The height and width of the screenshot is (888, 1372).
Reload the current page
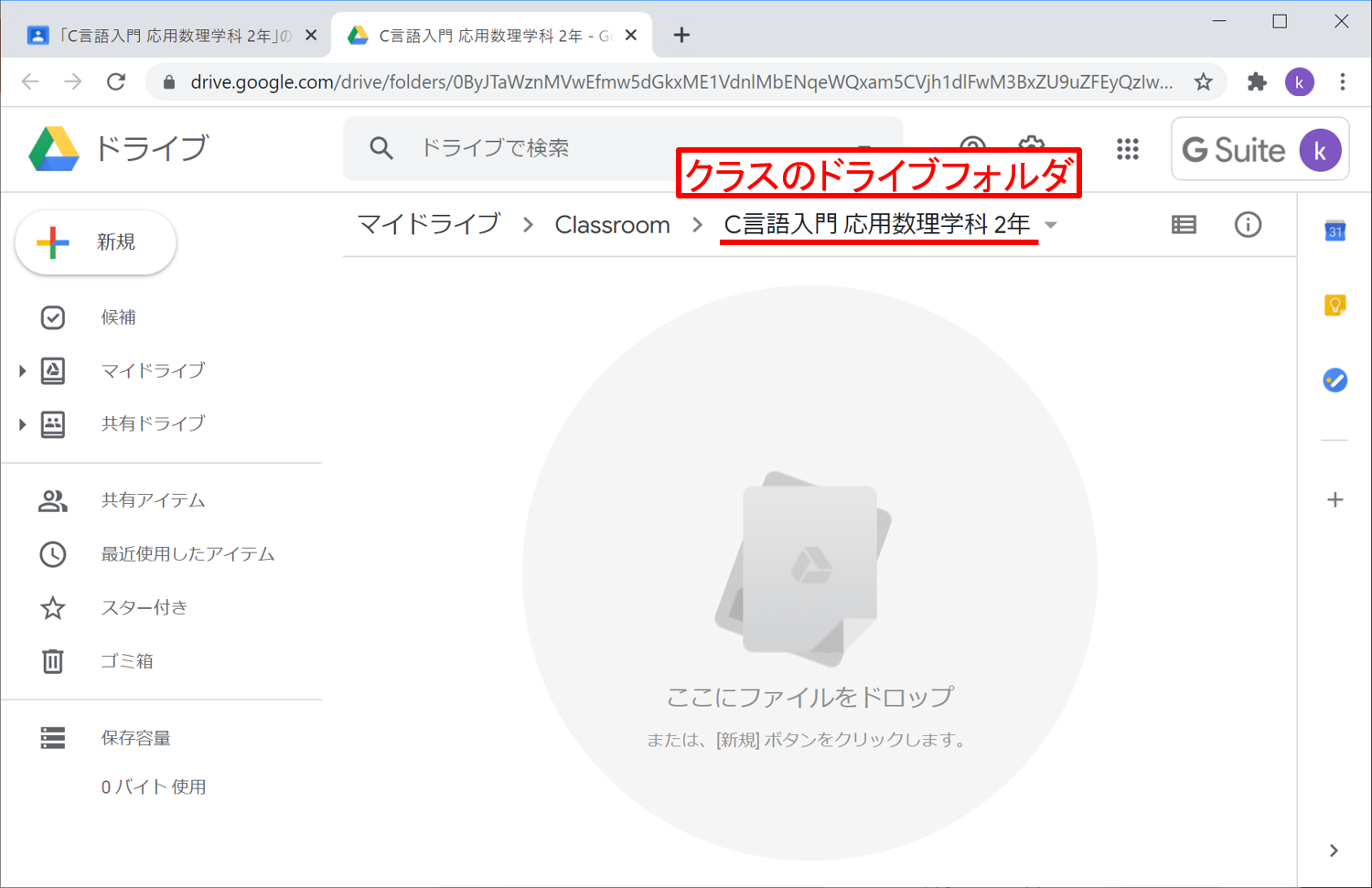(x=116, y=82)
